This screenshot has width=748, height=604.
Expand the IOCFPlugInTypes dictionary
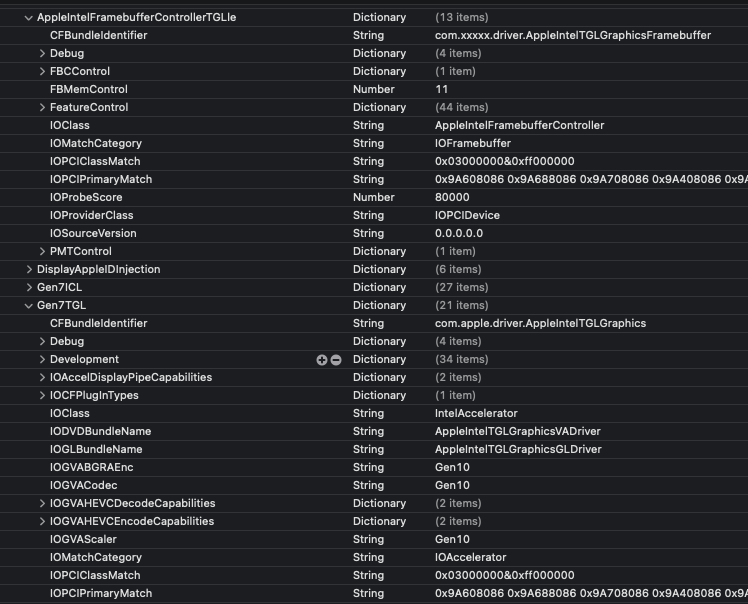tap(42, 396)
